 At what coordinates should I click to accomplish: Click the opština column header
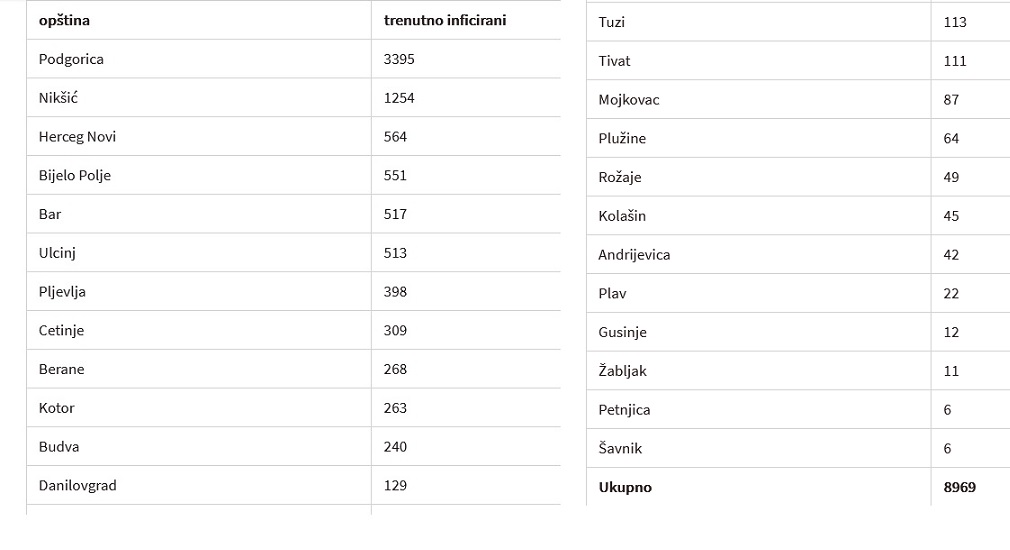199,20
